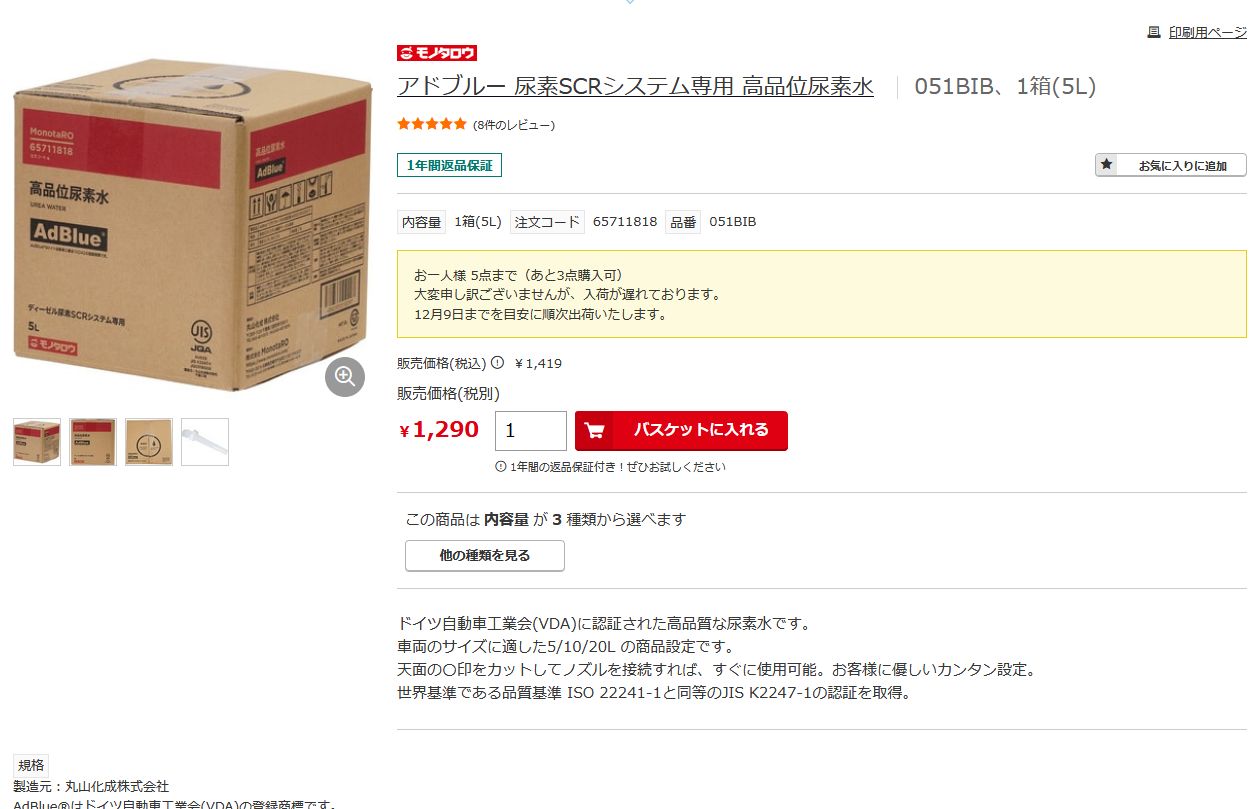Open the 印刷用ページ print page link
This screenshot has width=1253, height=809.
(x=1208, y=33)
